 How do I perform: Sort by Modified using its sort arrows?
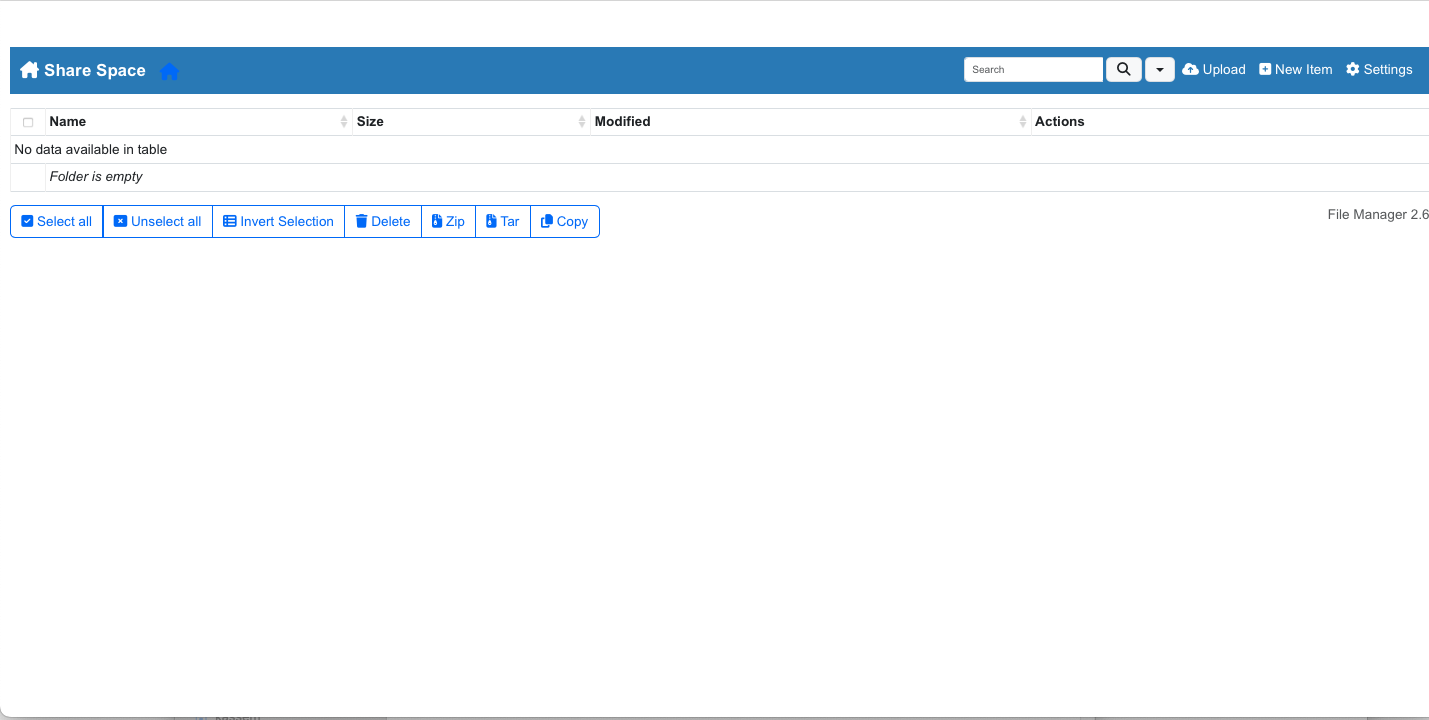(1022, 120)
